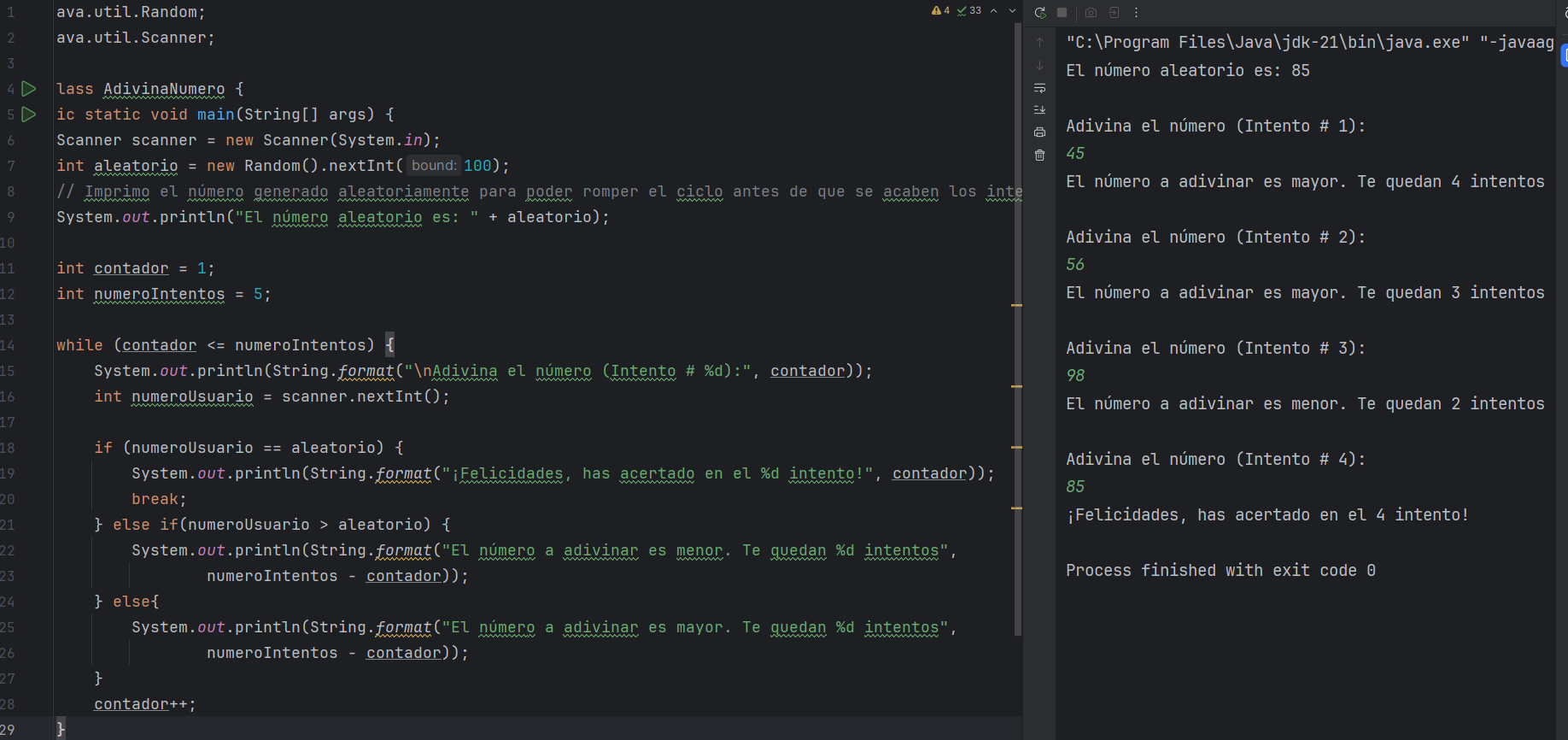This screenshot has height=740, width=1568.
Task: Click the 'while' keyword on line 14
Action: (79, 345)
